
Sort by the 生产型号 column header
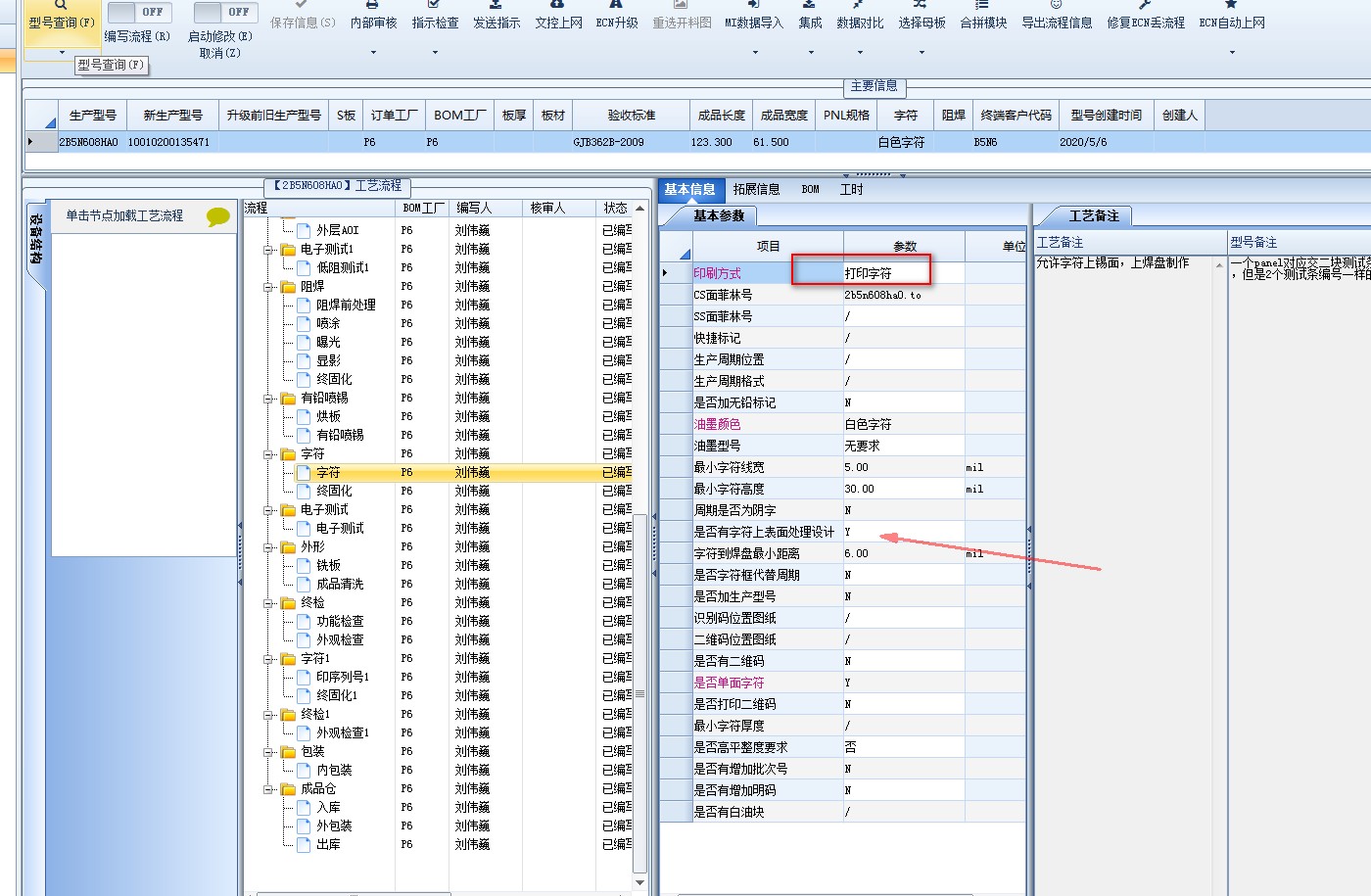[x=93, y=115]
